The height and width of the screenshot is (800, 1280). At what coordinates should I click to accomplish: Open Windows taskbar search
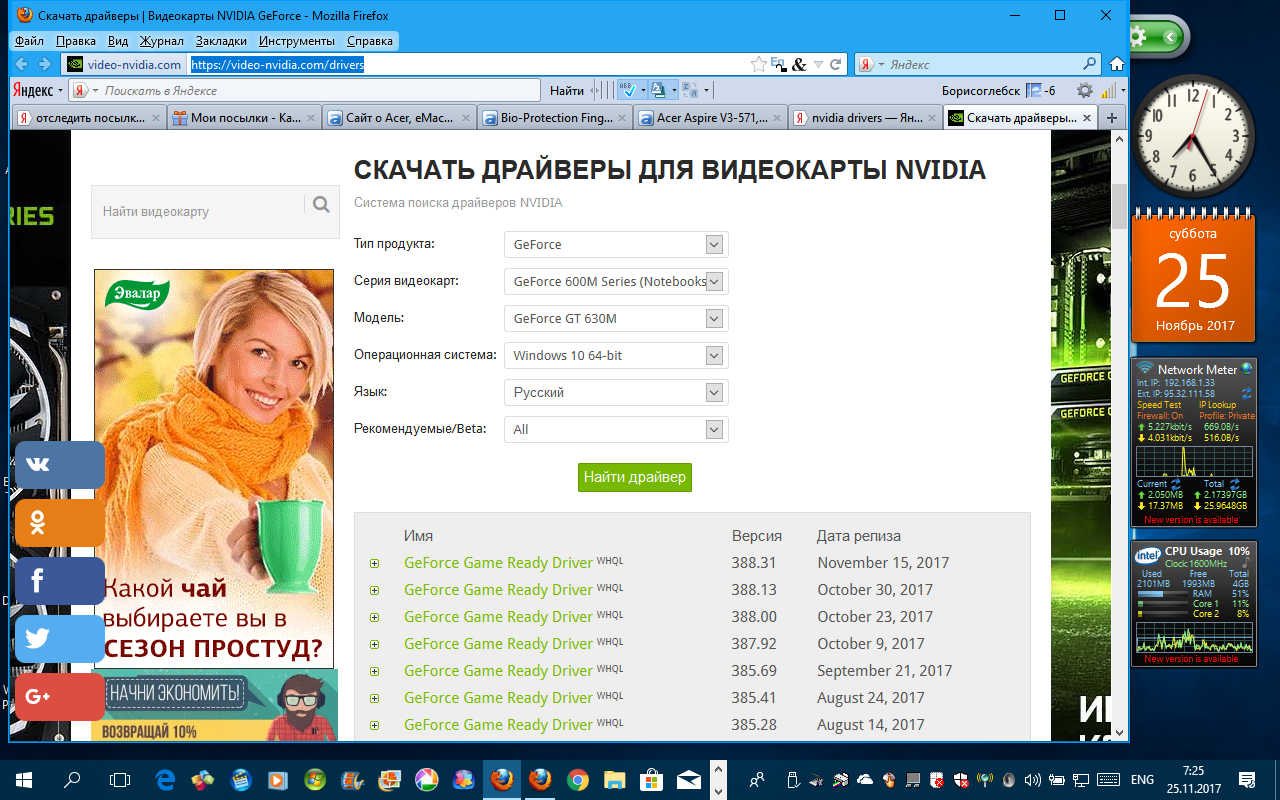pos(72,779)
